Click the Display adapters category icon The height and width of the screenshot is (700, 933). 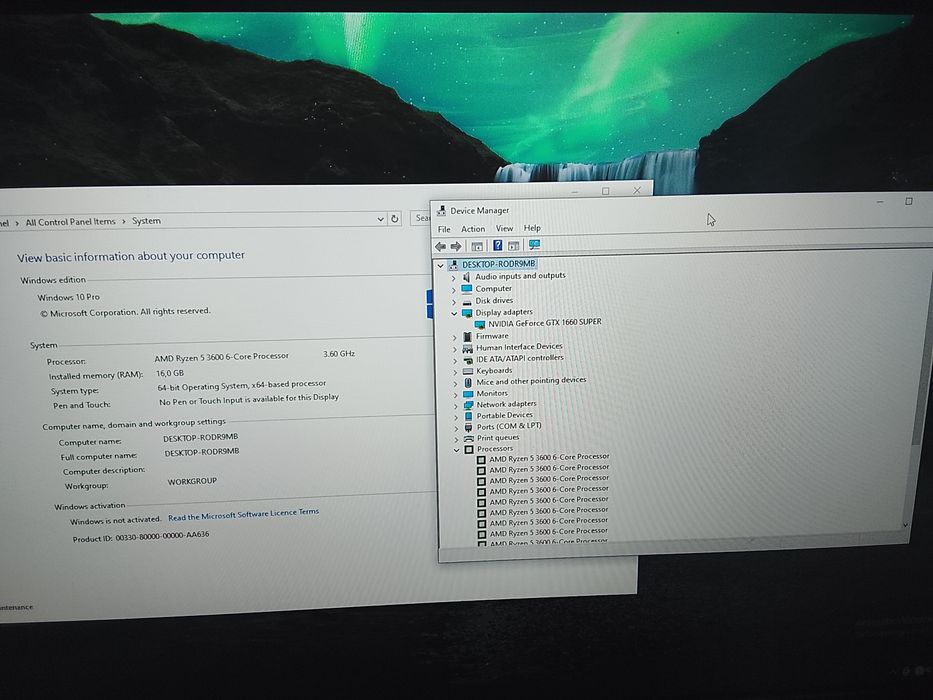[467, 312]
